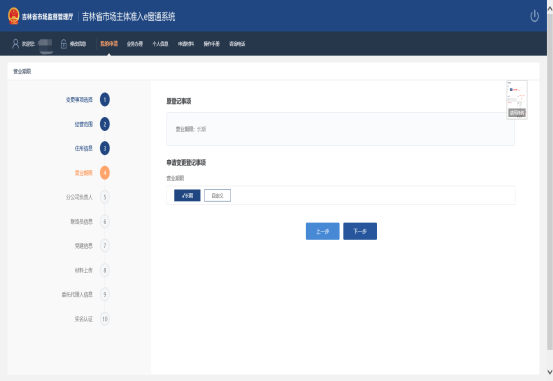Viewport: 553px width, 381px height.
Task: Click the blurred username after 欢迎您
Action: click(x=46, y=45)
